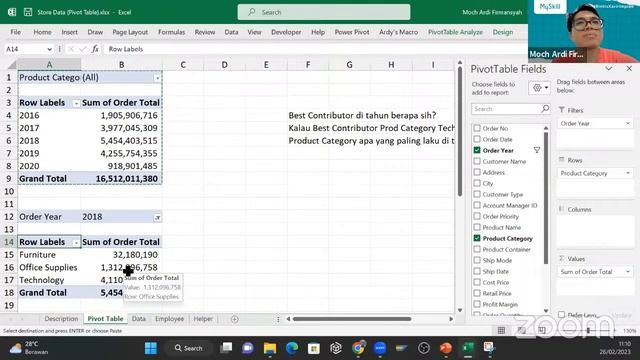The width and height of the screenshot is (640, 360).
Task: Click the vertical worksheet scrollbar thumb
Action: (460, 131)
